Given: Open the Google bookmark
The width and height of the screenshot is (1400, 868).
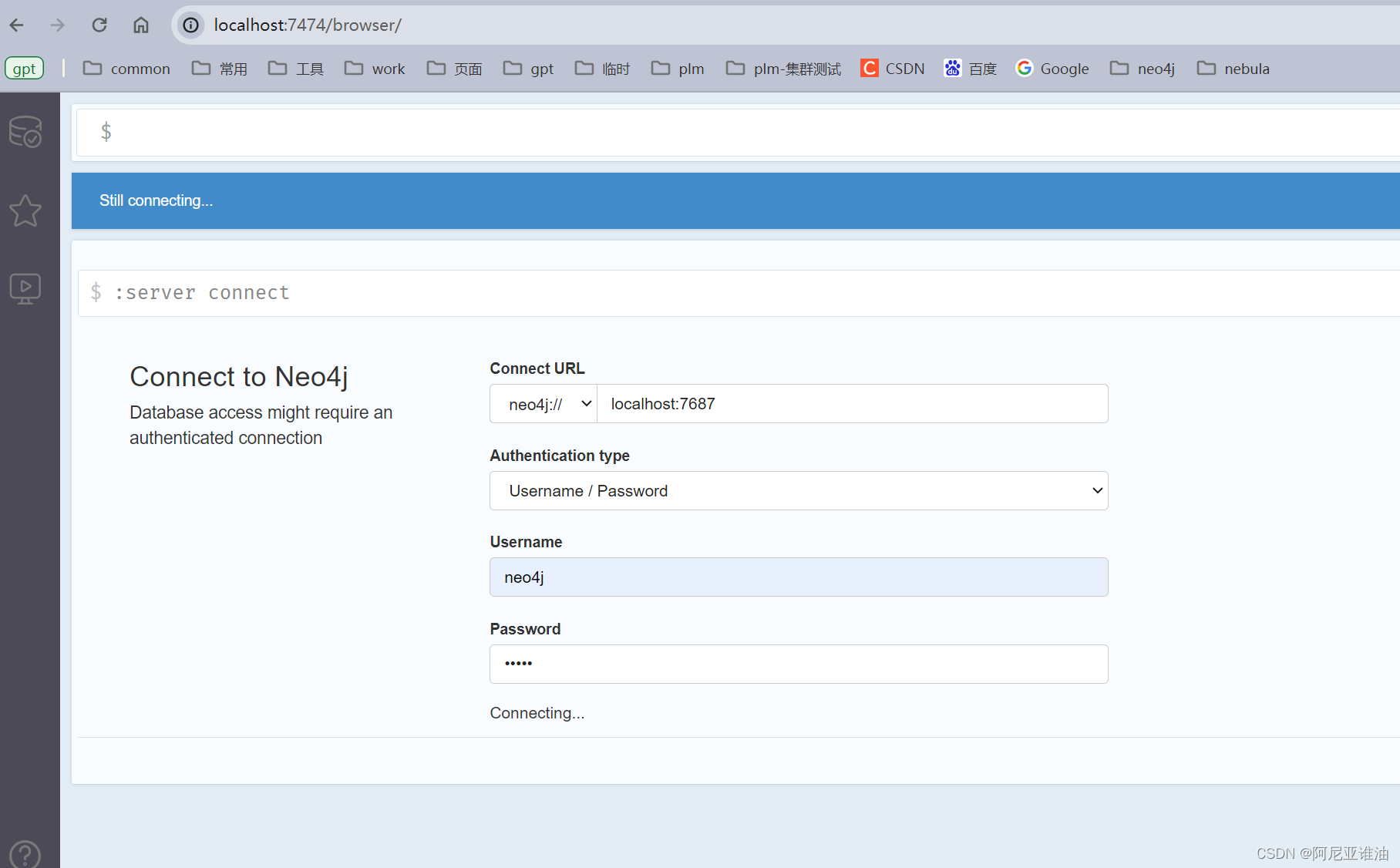Looking at the screenshot, I should [1052, 69].
